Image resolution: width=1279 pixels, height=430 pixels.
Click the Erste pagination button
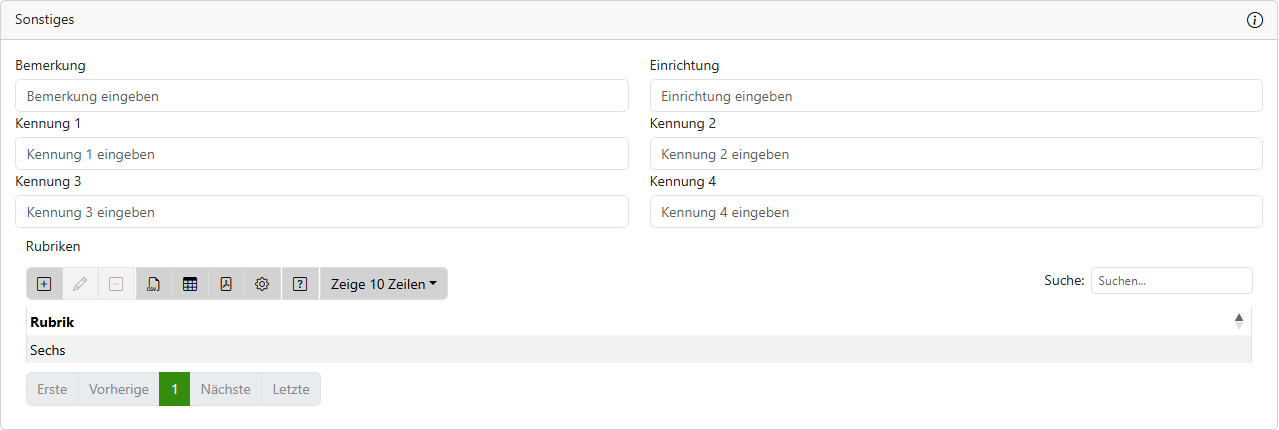click(52, 389)
